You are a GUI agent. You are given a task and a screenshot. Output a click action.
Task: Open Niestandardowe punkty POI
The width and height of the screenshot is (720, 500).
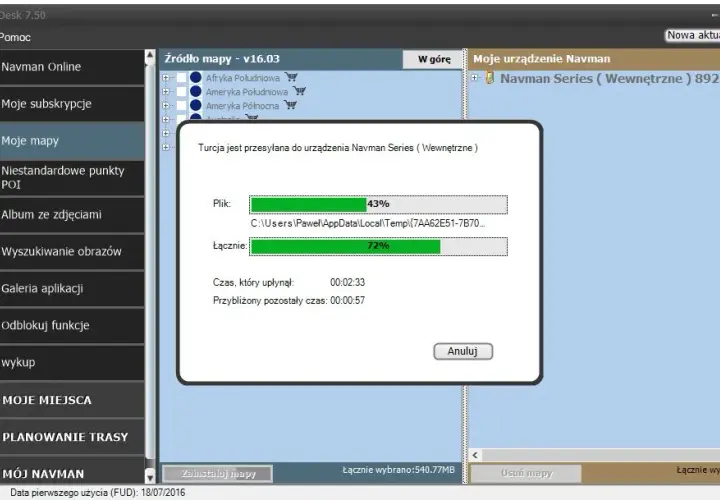click(72, 178)
